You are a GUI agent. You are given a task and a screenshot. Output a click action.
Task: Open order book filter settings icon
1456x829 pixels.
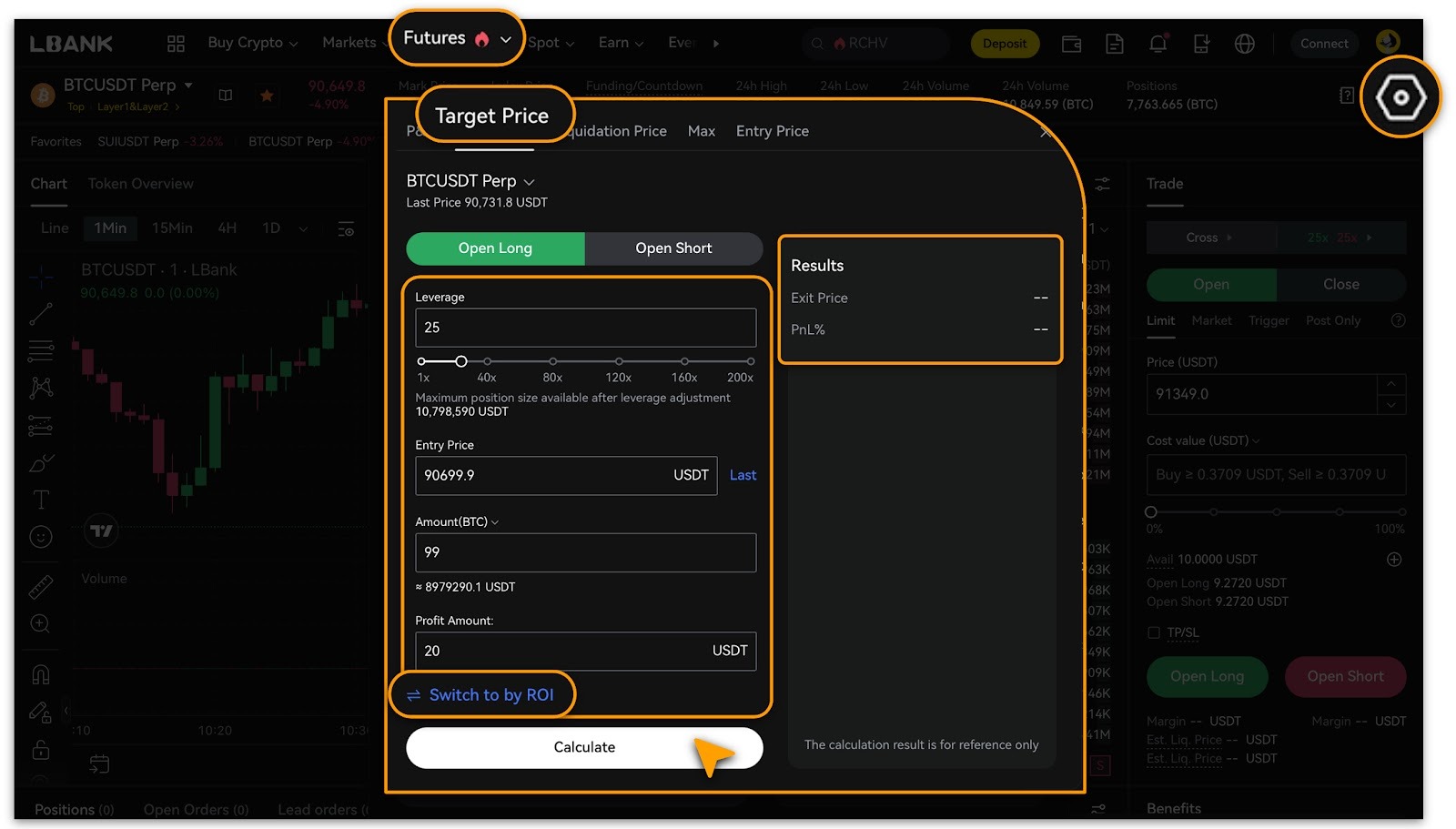[1102, 184]
